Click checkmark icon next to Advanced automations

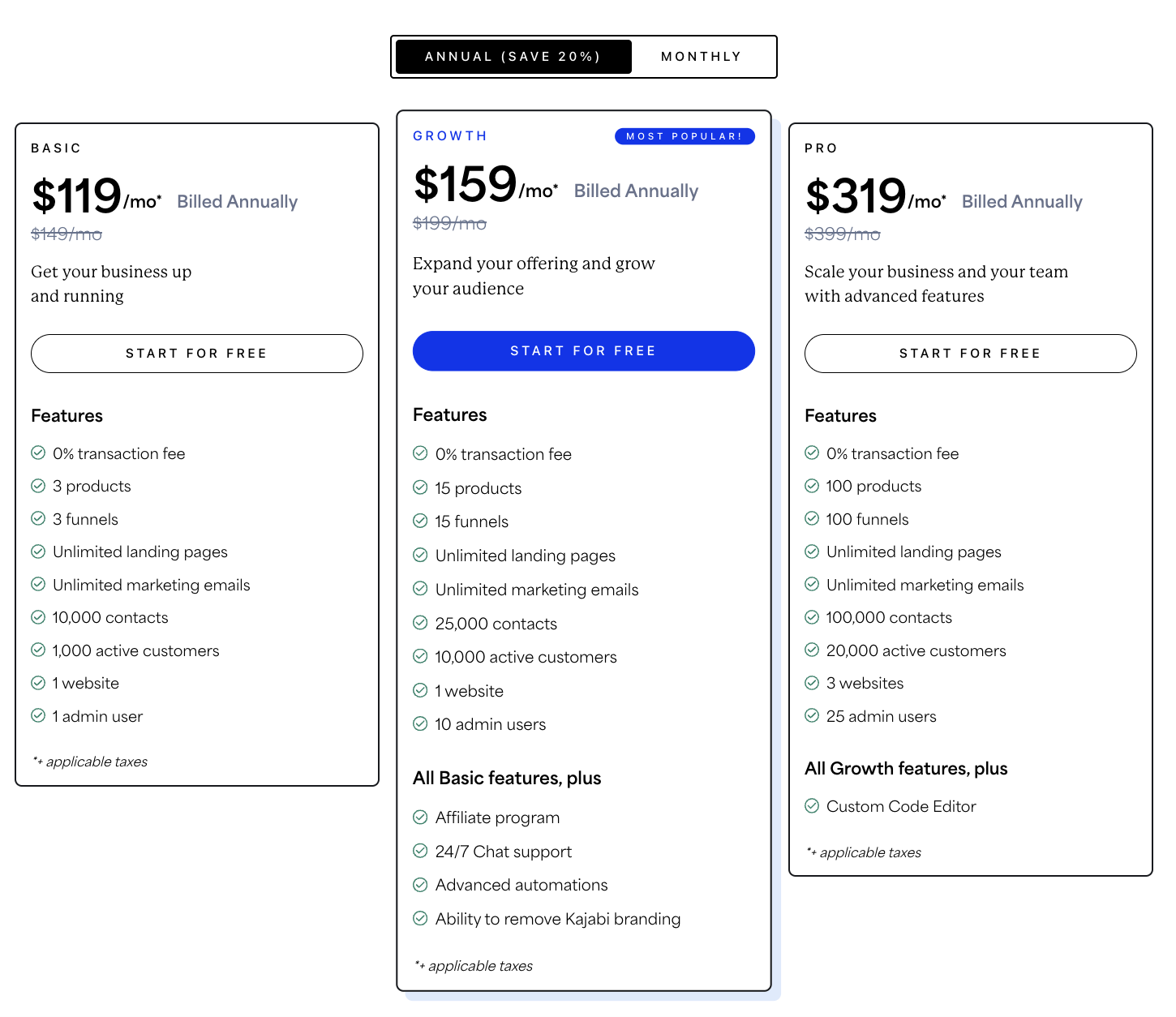click(x=420, y=885)
